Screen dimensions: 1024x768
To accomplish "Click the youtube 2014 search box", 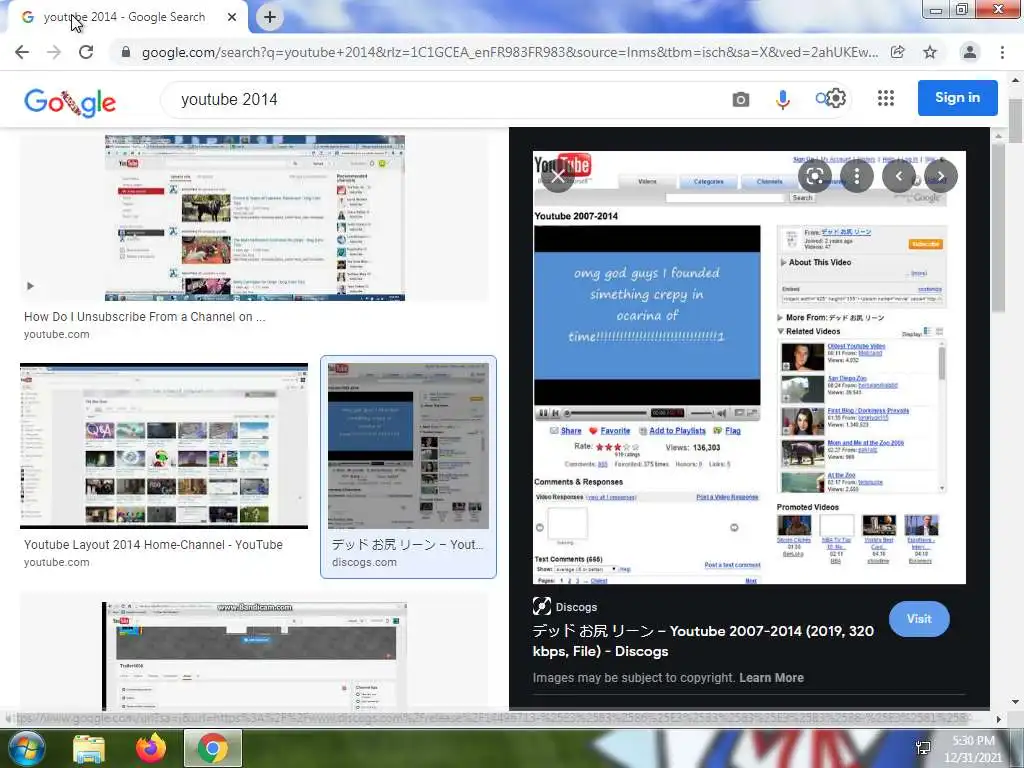I will (444, 99).
